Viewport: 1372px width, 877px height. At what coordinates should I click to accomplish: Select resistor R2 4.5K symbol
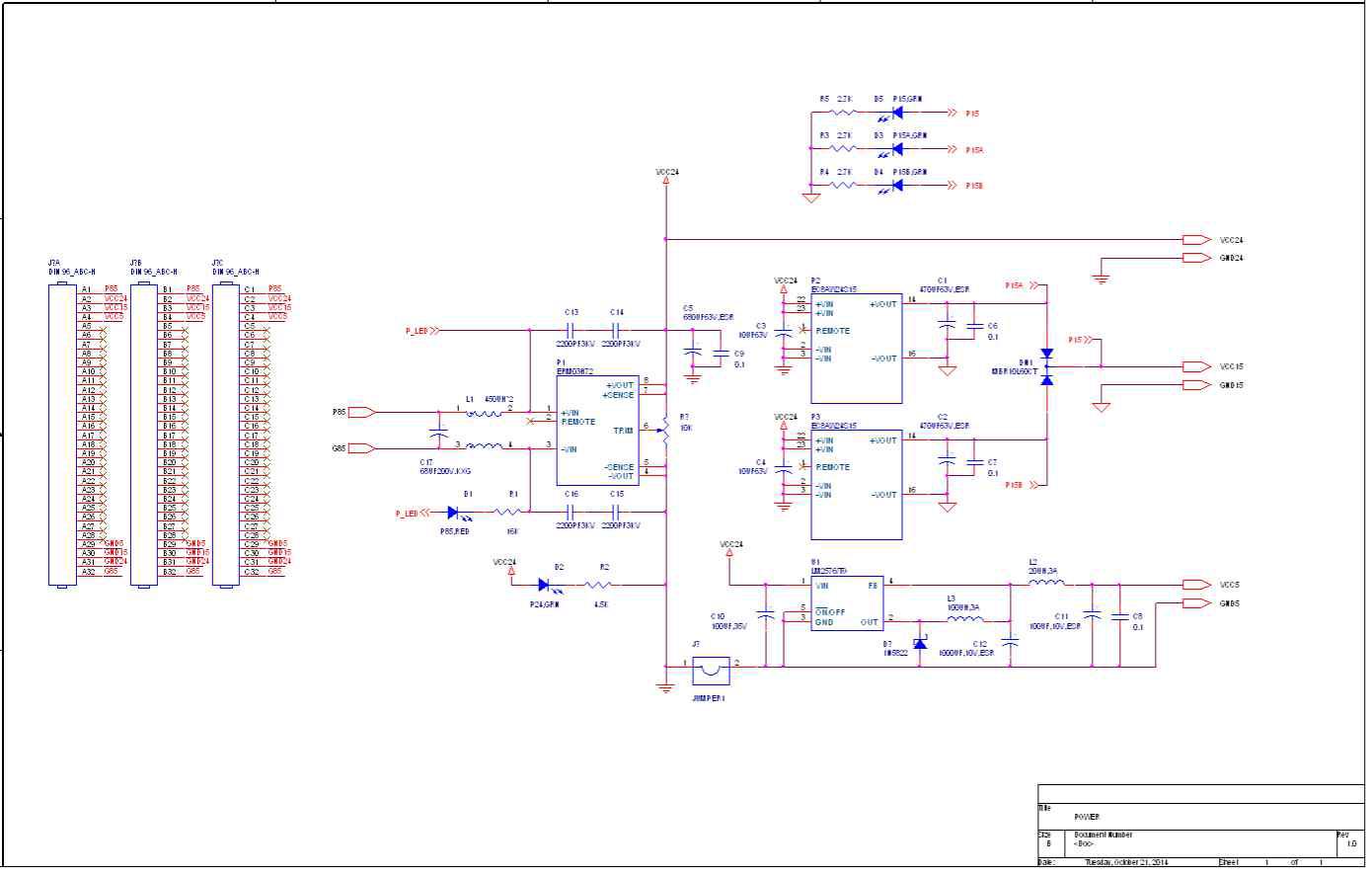598,585
